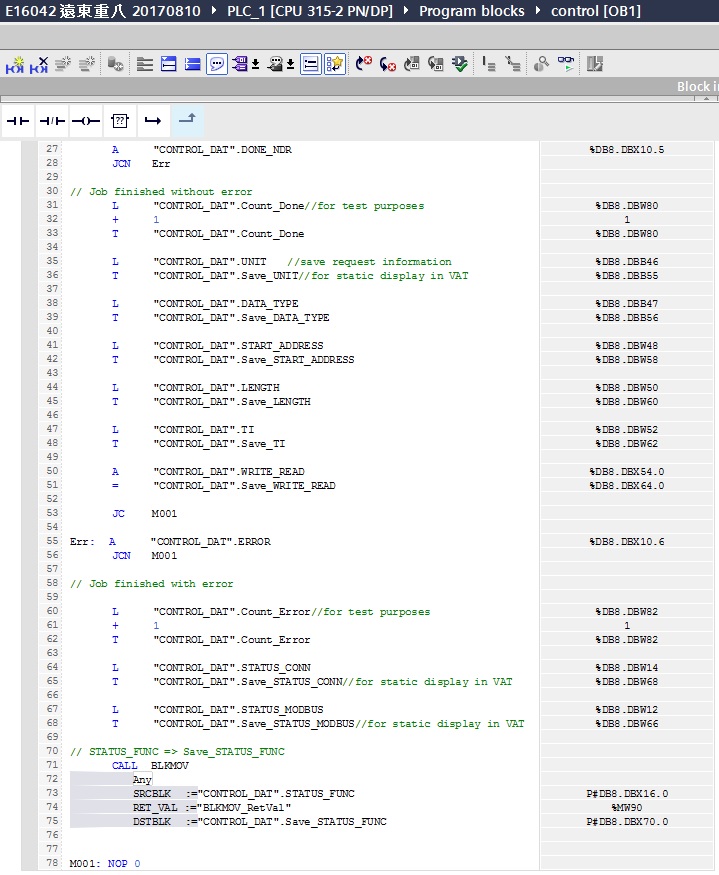
Task: Click the open branch icon
Action: point(152,120)
